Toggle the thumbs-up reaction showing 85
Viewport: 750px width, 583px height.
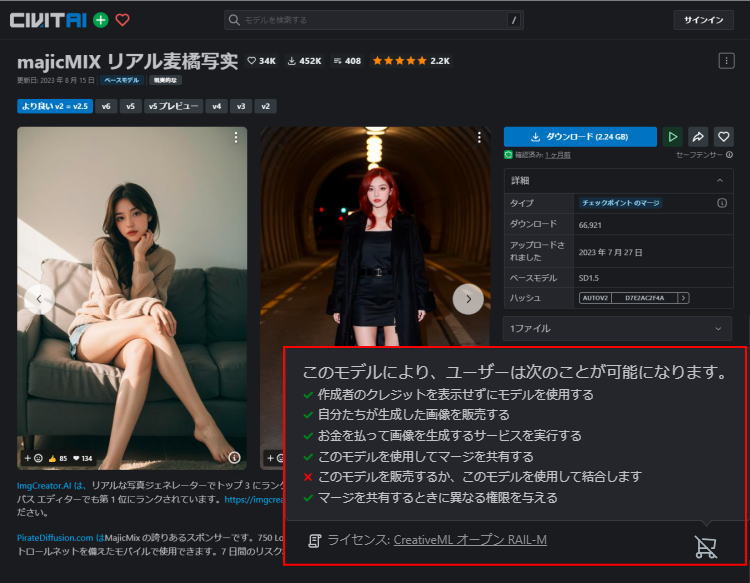(x=59, y=458)
